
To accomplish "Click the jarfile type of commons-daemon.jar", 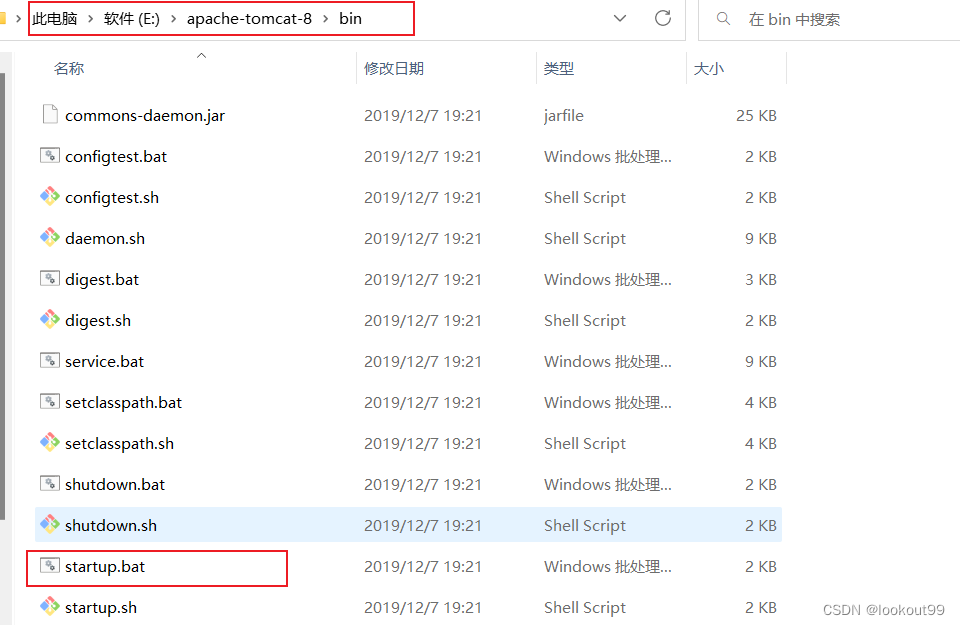I will 563,116.
